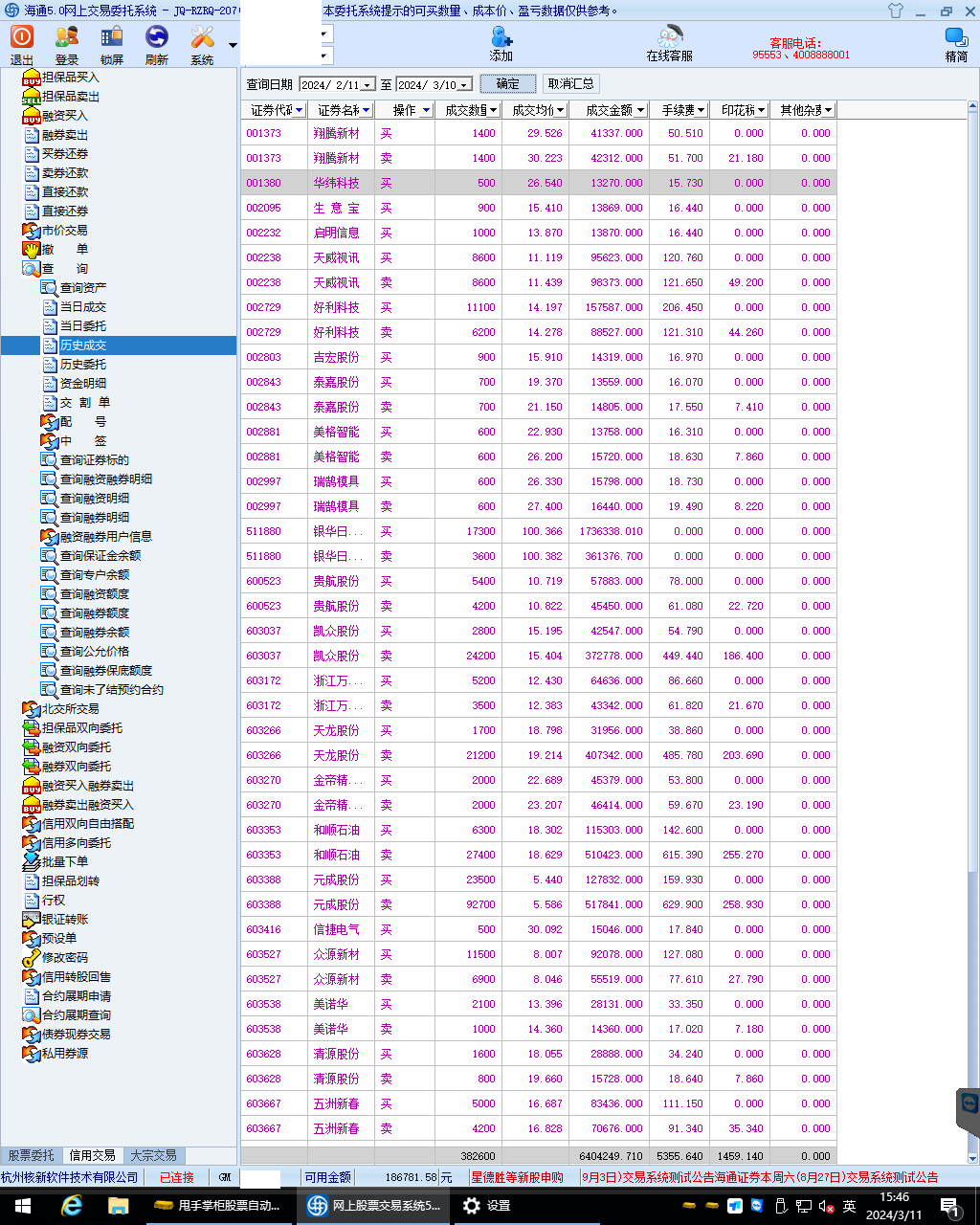
Task: Select 担保品买入 in the sidebar
Action: 70,77
